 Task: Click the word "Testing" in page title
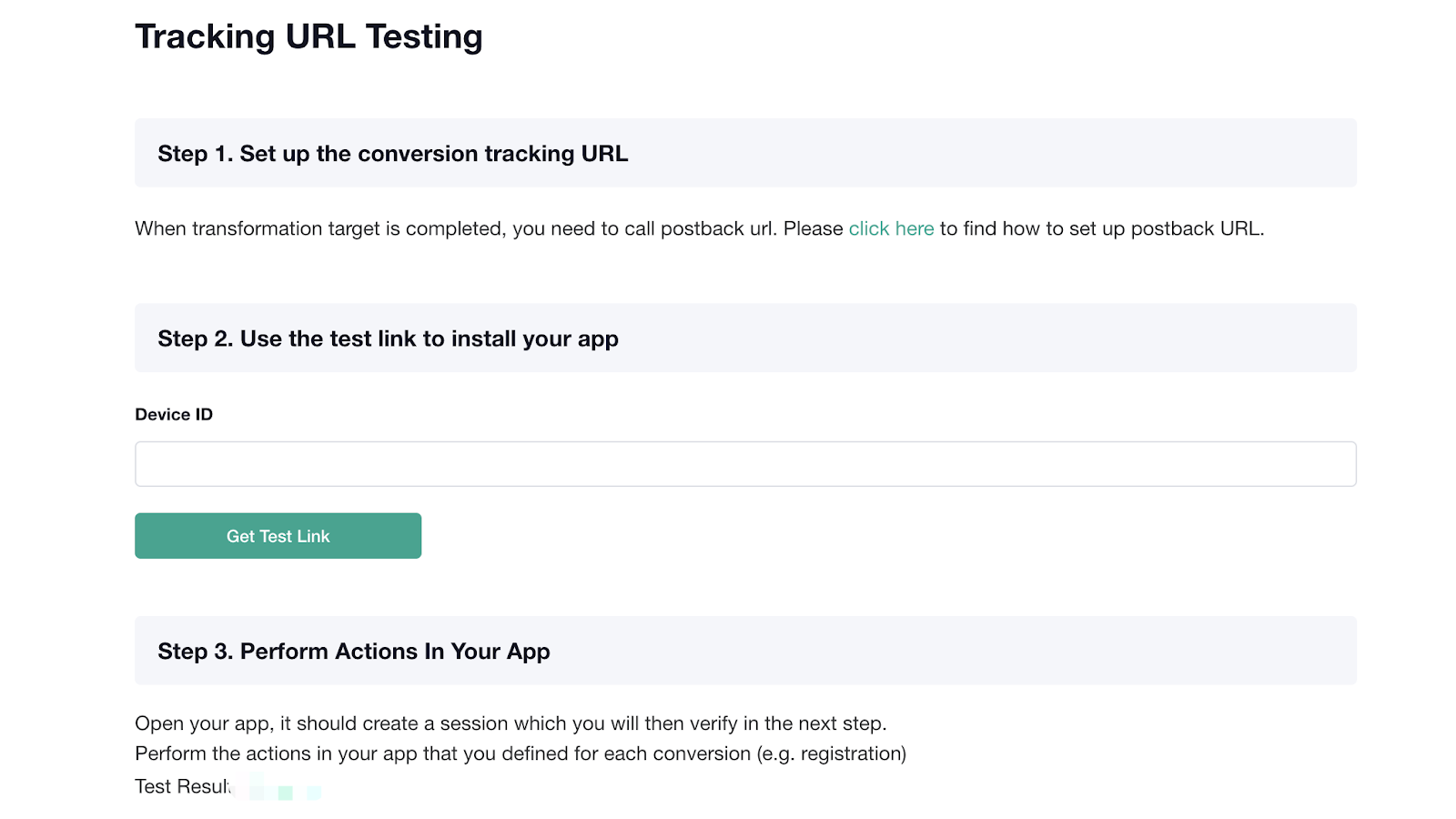tap(424, 36)
